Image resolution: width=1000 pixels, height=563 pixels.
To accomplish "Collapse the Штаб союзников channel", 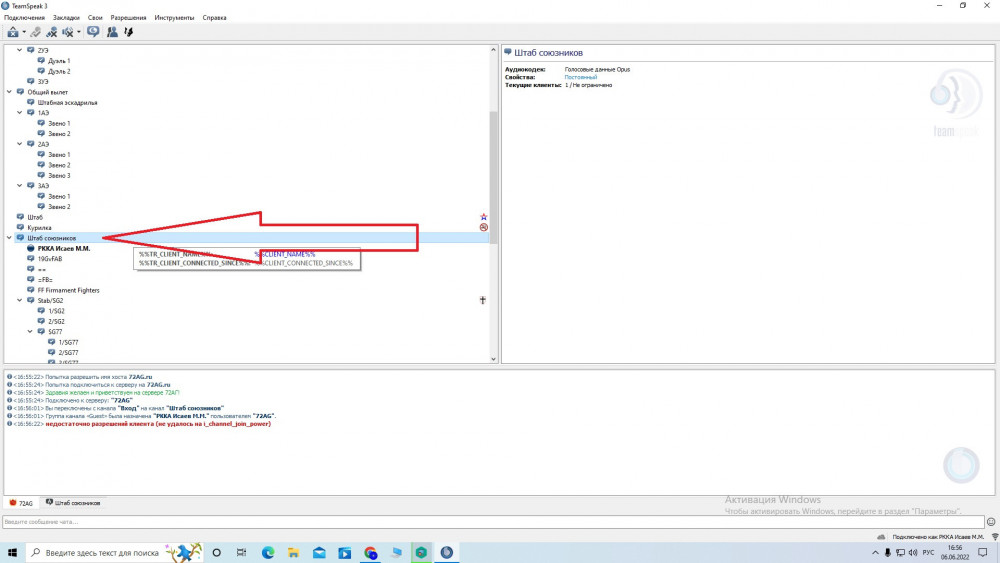I will point(10,238).
